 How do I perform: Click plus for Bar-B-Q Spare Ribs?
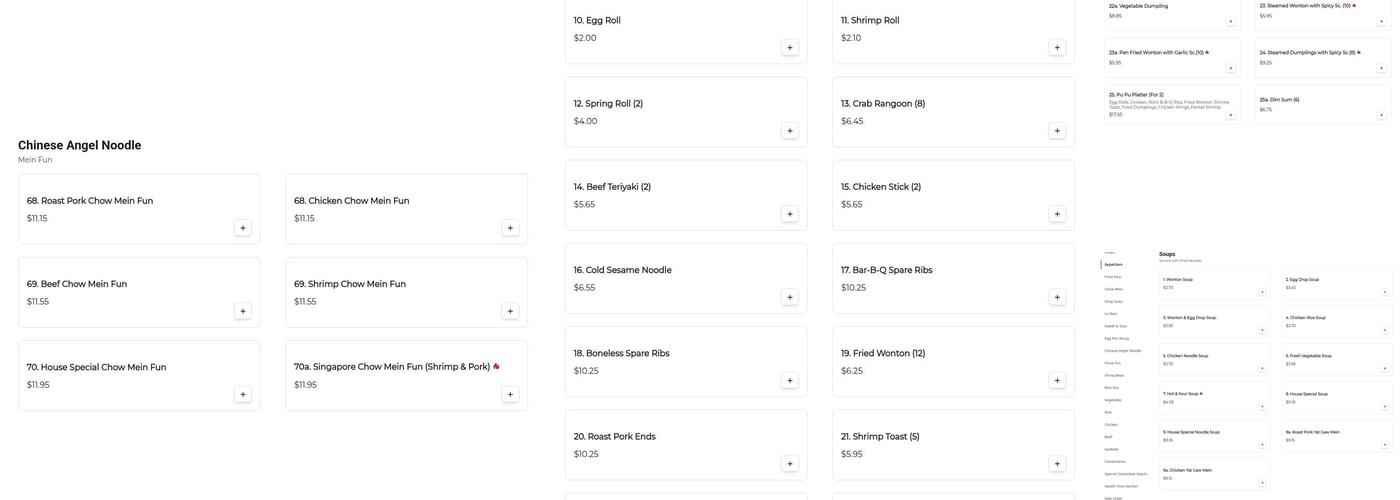tap(1056, 297)
